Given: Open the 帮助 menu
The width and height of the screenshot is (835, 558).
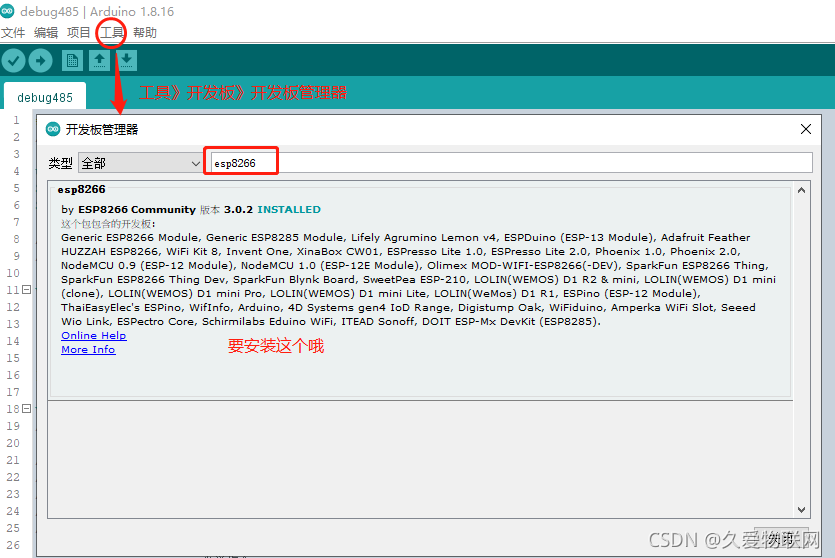Looking at the screenshot, I should pyautogui.click(x=145, y=32).
